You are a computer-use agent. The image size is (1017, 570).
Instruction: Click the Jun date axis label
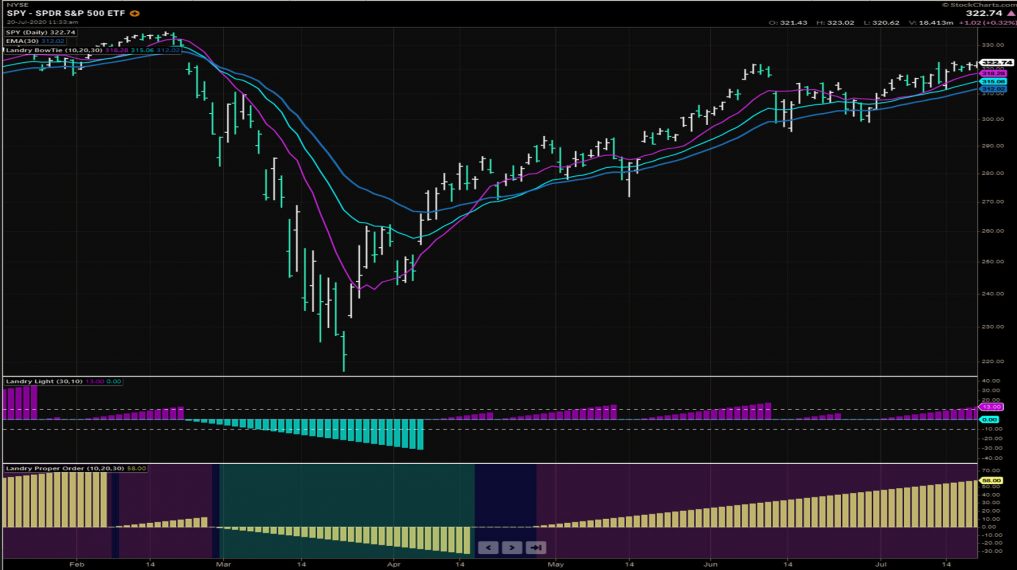click(710, 564)
